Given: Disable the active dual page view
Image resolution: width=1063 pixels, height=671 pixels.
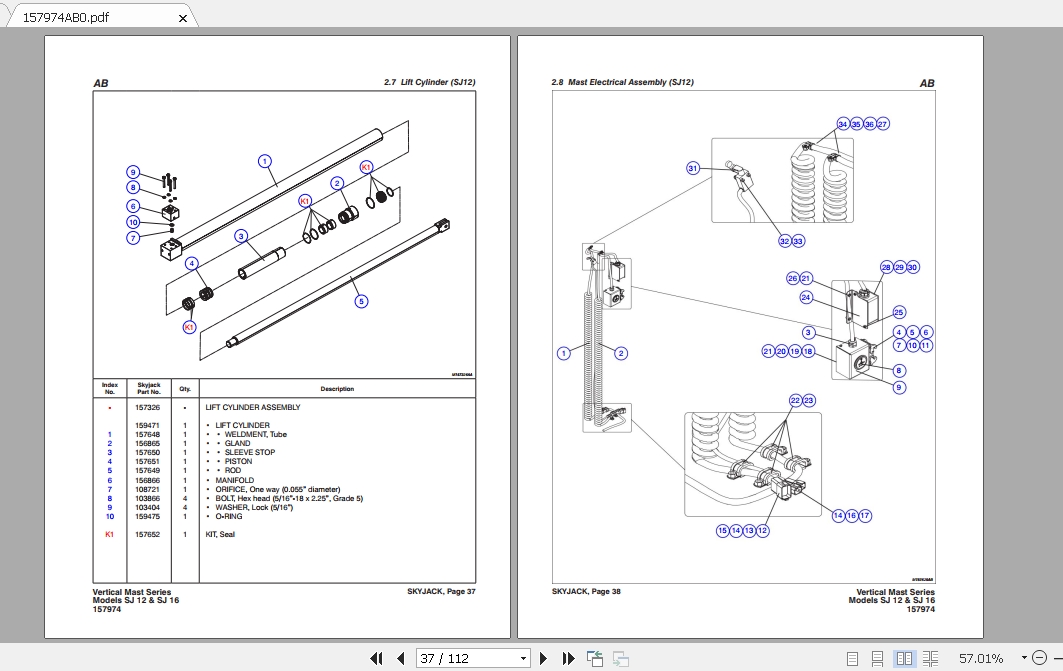Looking at the screenshot, I should pos(904,658).
